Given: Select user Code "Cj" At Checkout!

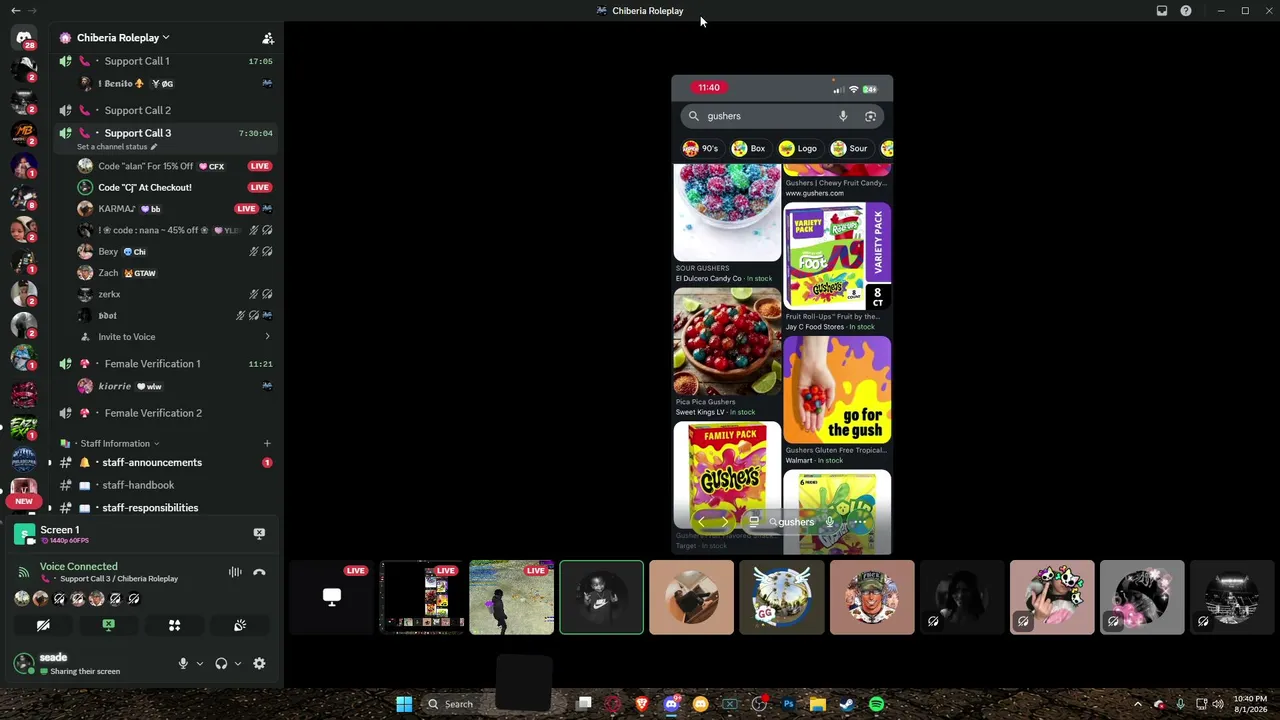Looking at the screenshot, I should [x=175, y=187].
